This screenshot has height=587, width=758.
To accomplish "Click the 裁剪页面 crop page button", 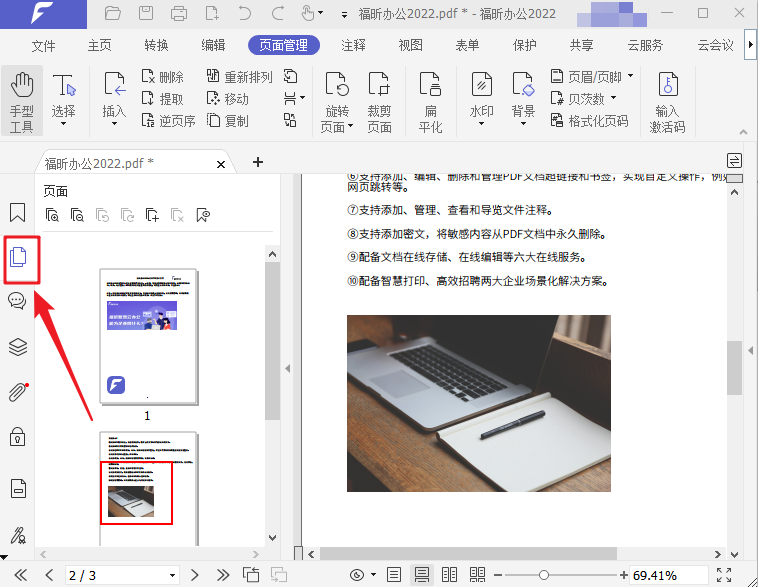I will [x=379, y=102].
